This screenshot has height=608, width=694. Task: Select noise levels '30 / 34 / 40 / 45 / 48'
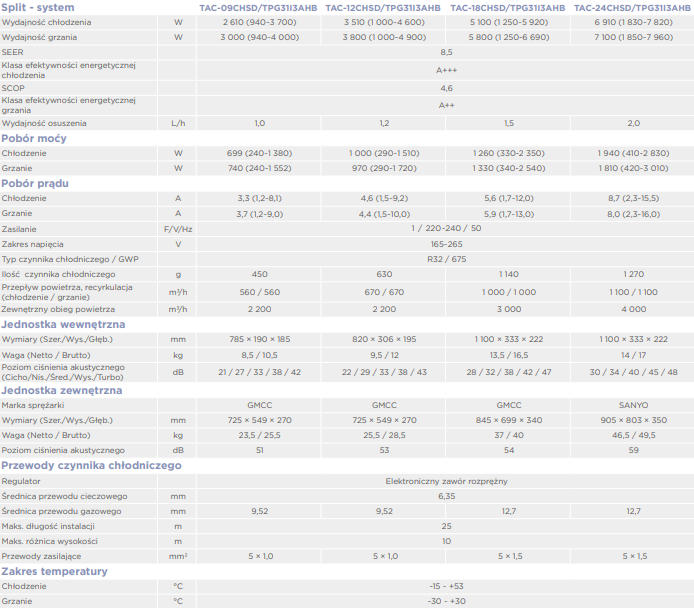coord(633,372)
